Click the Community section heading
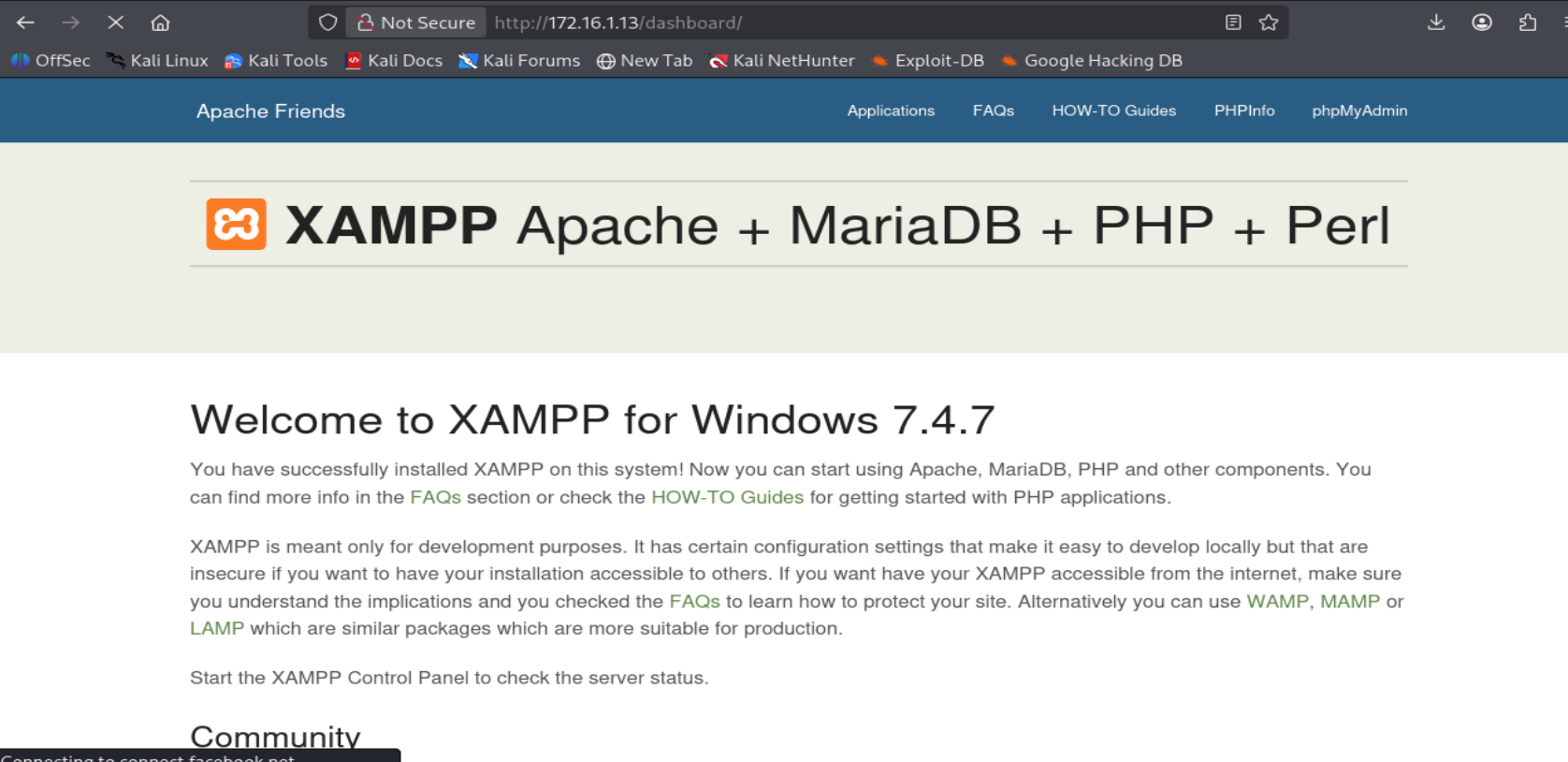This screenshot has height=762, width=1568. (x=275, y=737)
